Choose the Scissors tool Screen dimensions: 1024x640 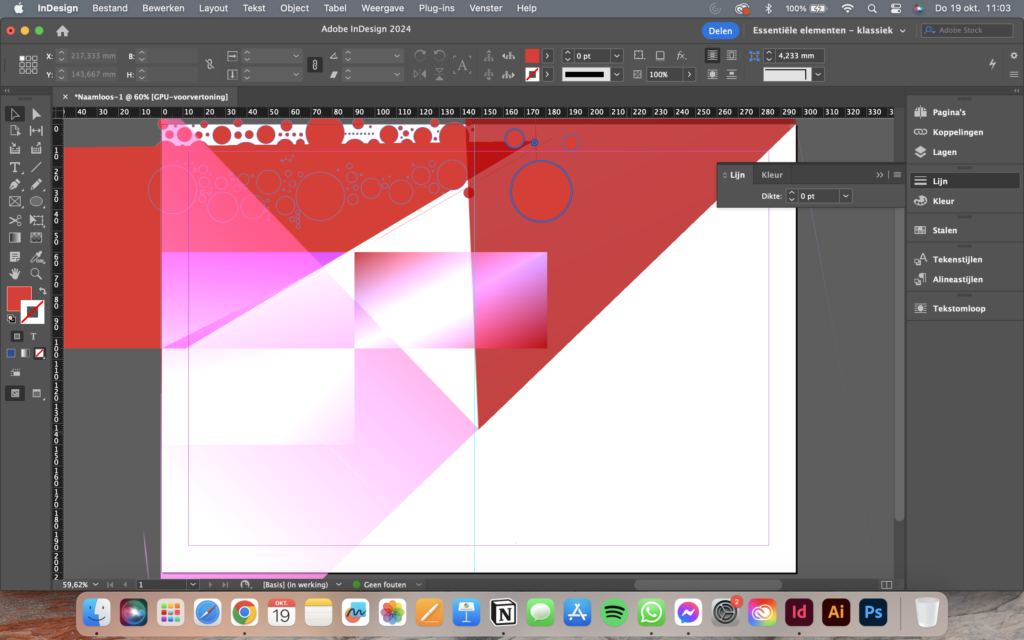pyautogui.click(x=14, y=220)
